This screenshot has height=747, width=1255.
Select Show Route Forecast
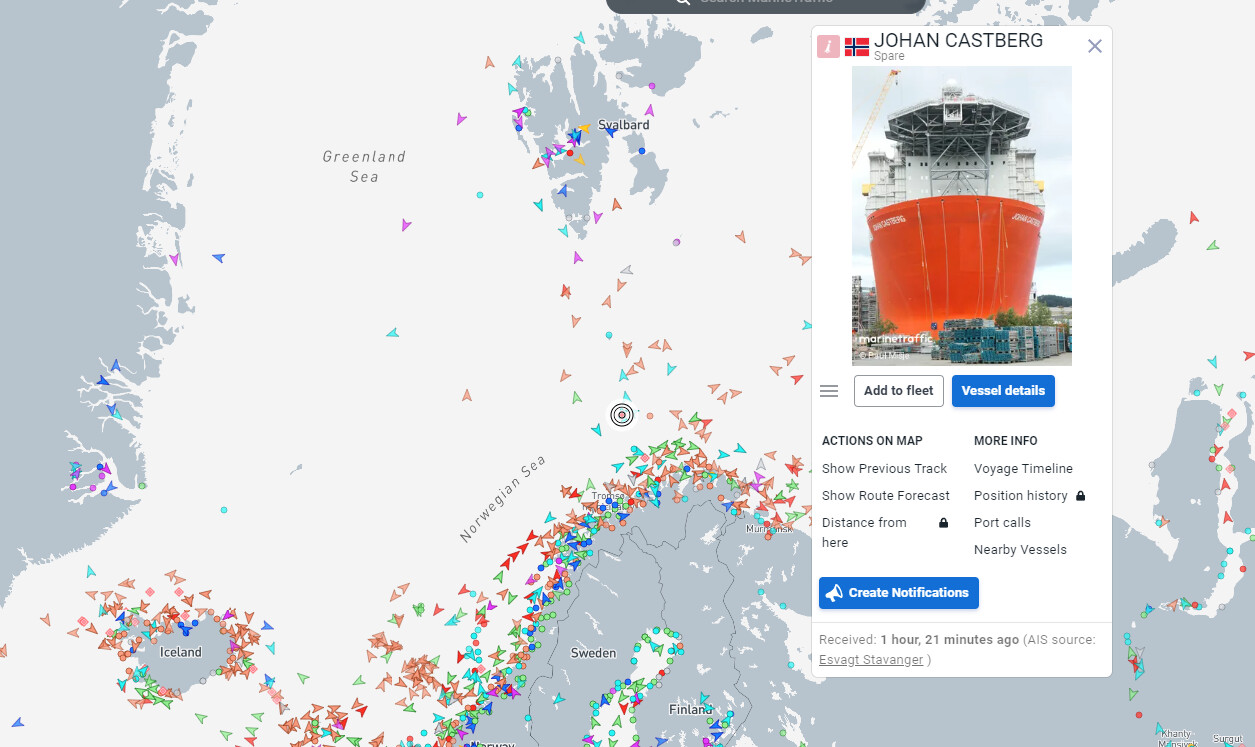click(x=886, y=496)
